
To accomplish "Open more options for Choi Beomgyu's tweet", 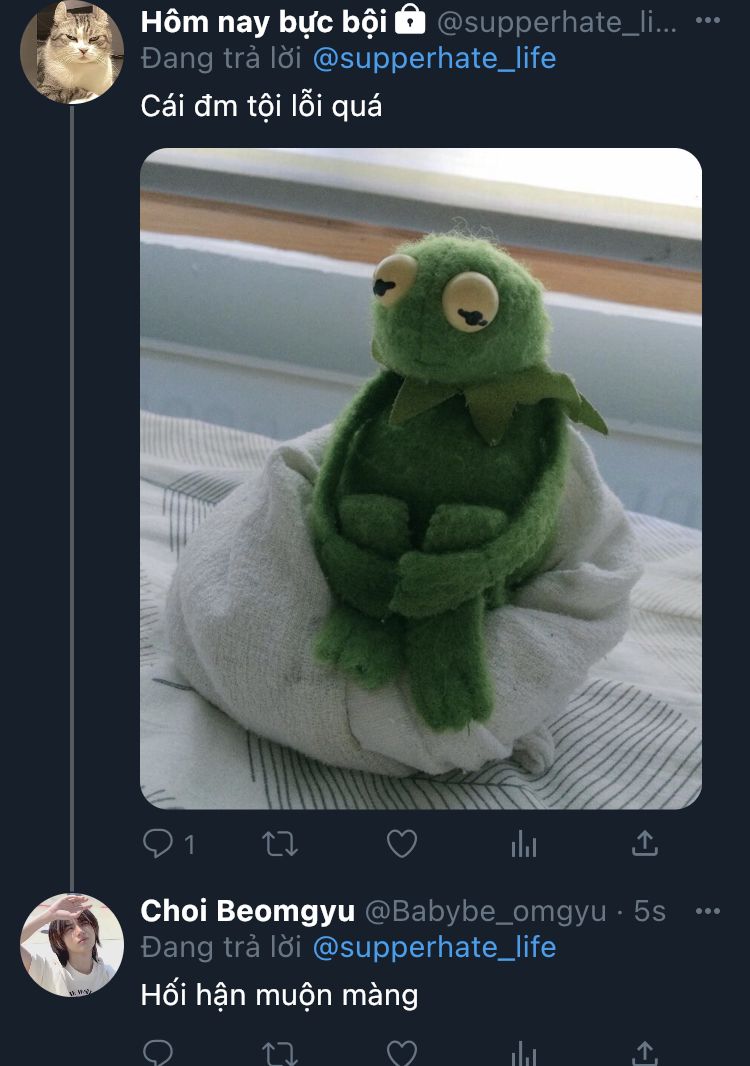I will point(707,911).
